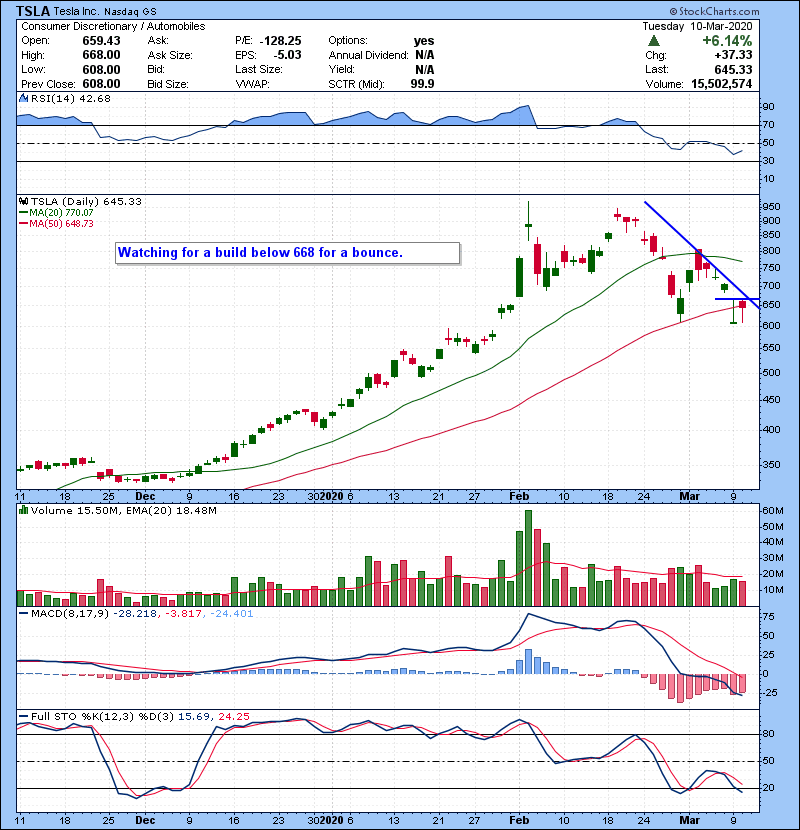Click the TSLA (Daily) 645.33 chart label
The image size is (800, 830).
86,202
